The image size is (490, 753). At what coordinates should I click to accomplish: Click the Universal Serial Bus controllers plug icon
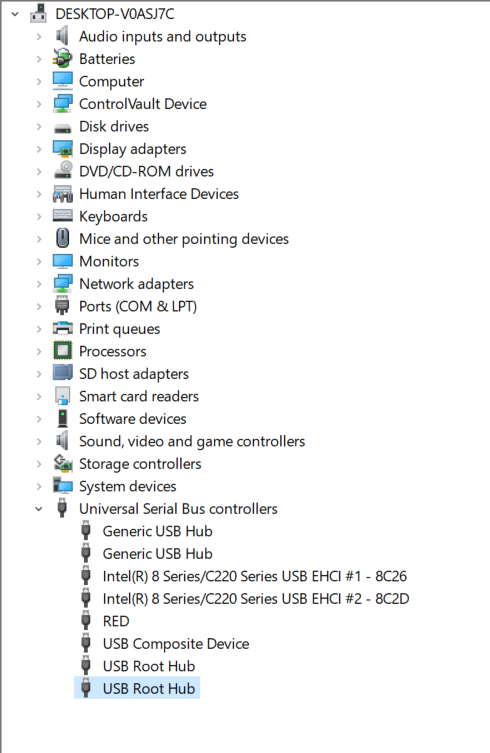point(62,508)
